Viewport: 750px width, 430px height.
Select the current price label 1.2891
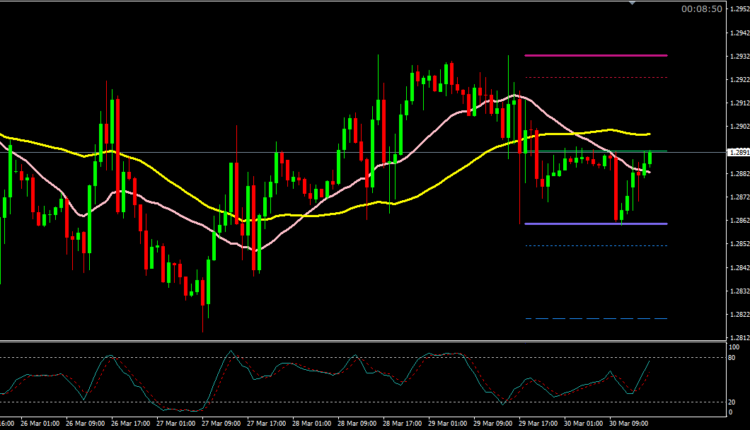point(736,152)
